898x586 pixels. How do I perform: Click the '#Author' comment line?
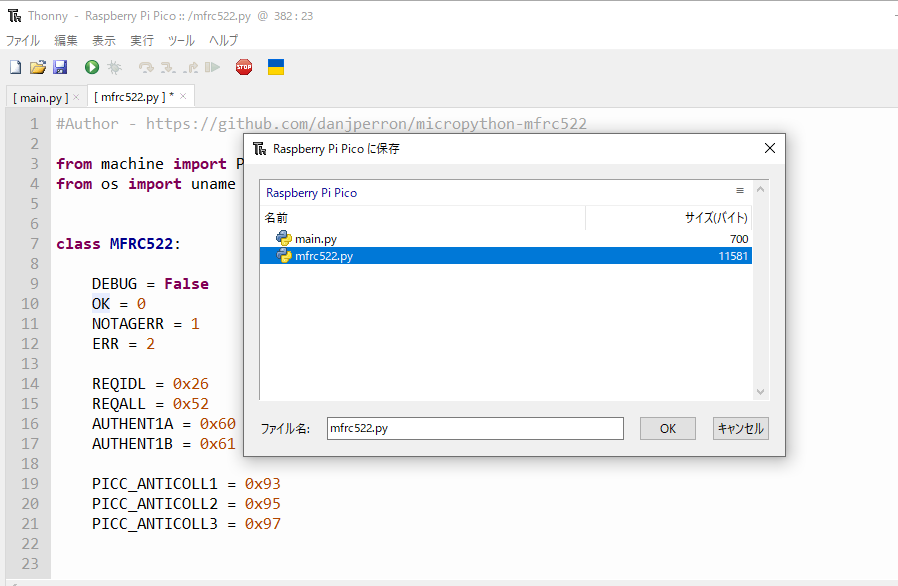click(321, 124)
